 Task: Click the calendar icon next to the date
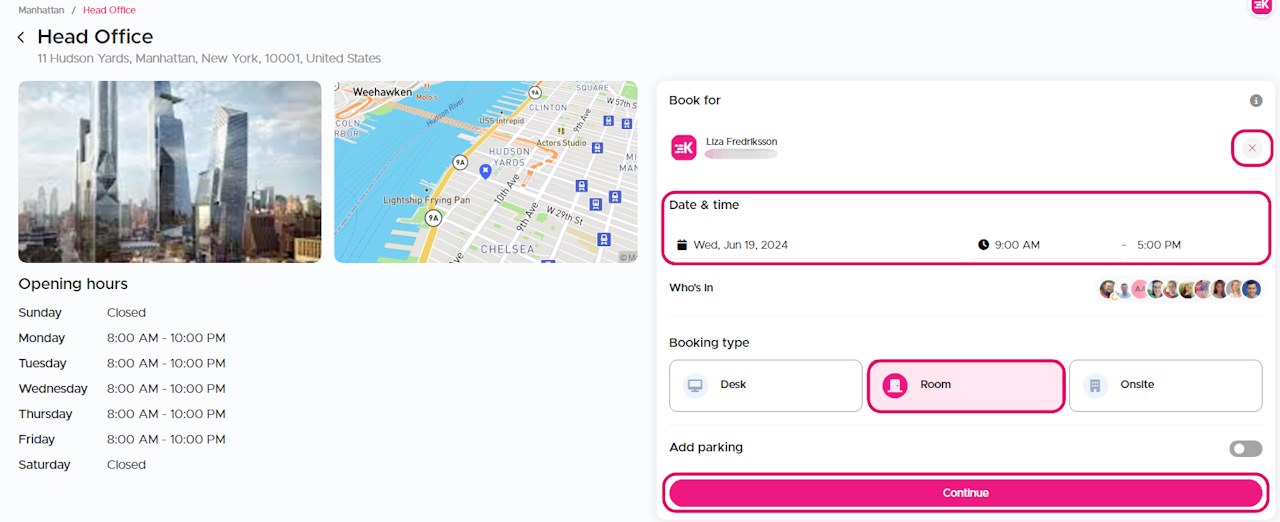[x=682, y=245]
